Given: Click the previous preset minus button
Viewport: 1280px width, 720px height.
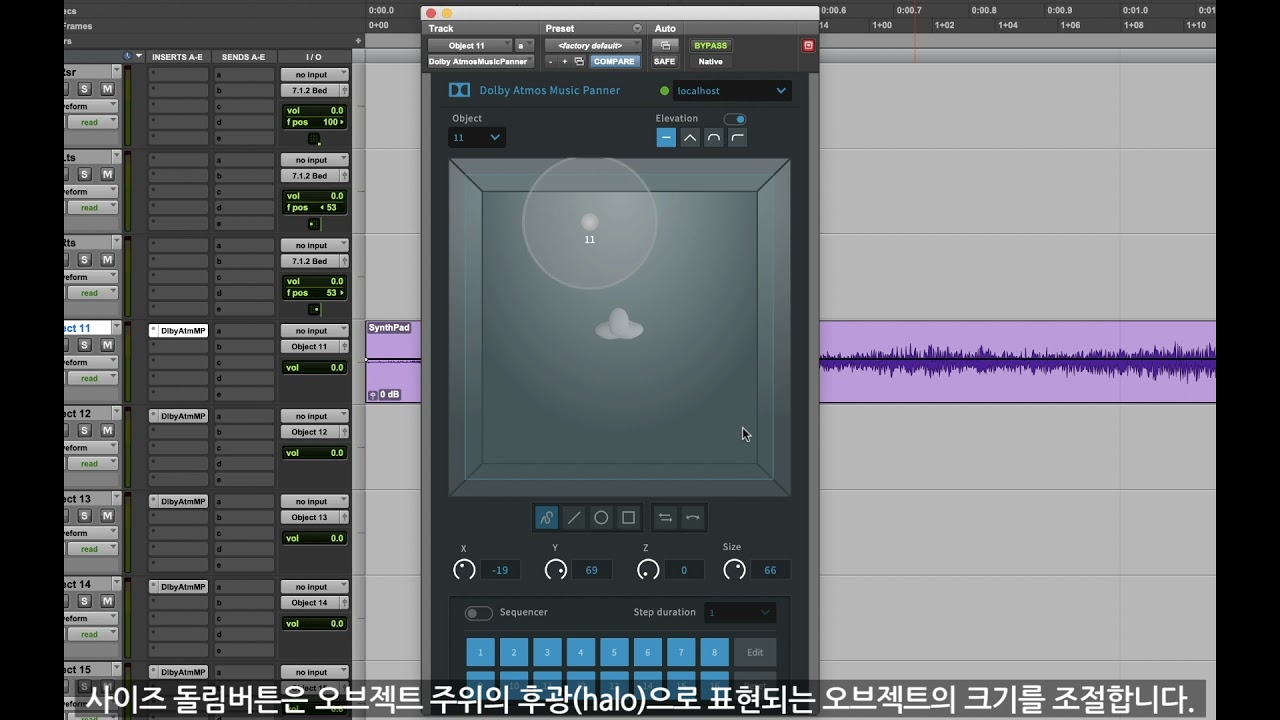Looking at the screenshot, I should pyautogui.click(x=550, y=62).
